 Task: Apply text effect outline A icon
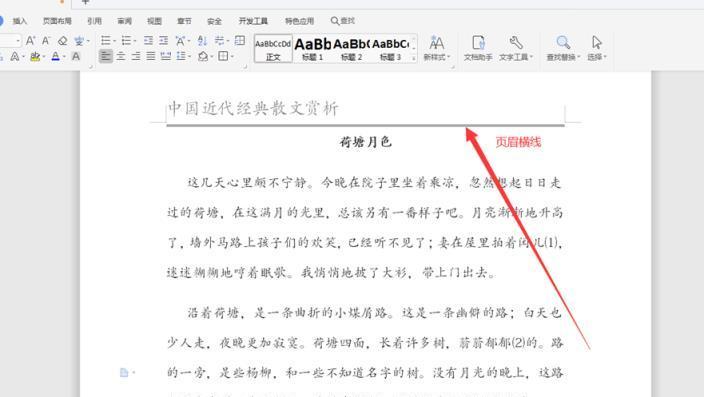[15, 56]
